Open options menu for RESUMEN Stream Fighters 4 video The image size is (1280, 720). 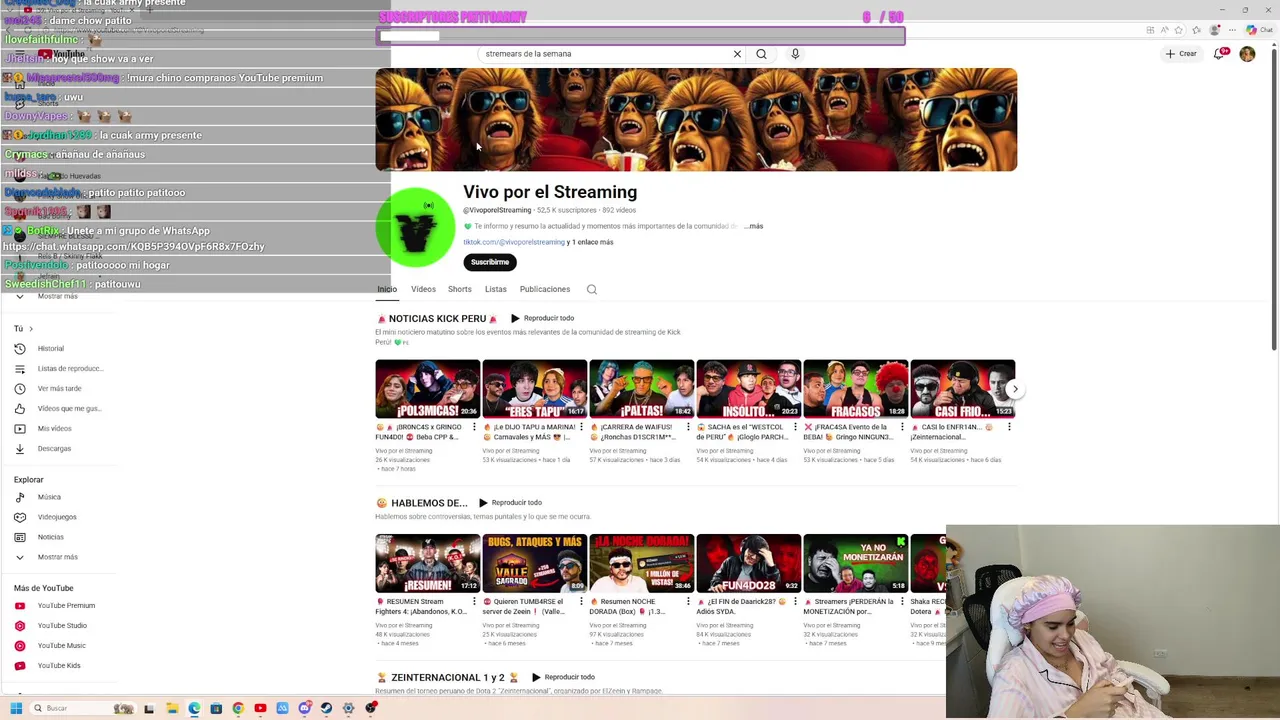click(x=474, y=602)
